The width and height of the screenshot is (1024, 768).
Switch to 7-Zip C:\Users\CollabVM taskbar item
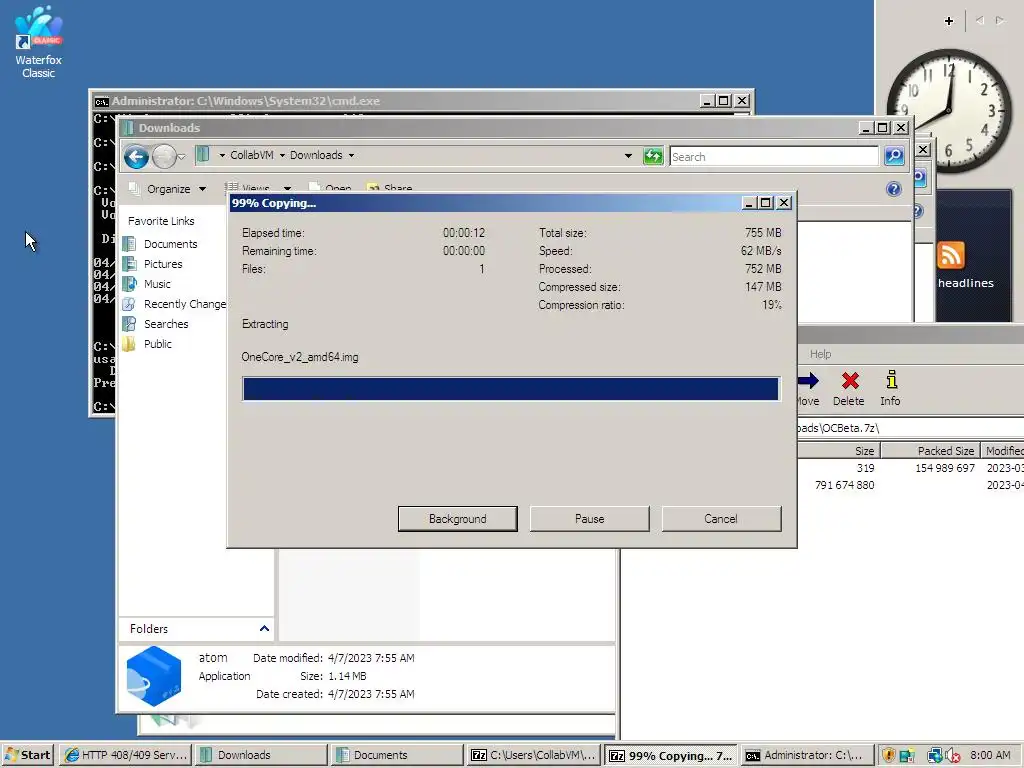tap(533, 755)
